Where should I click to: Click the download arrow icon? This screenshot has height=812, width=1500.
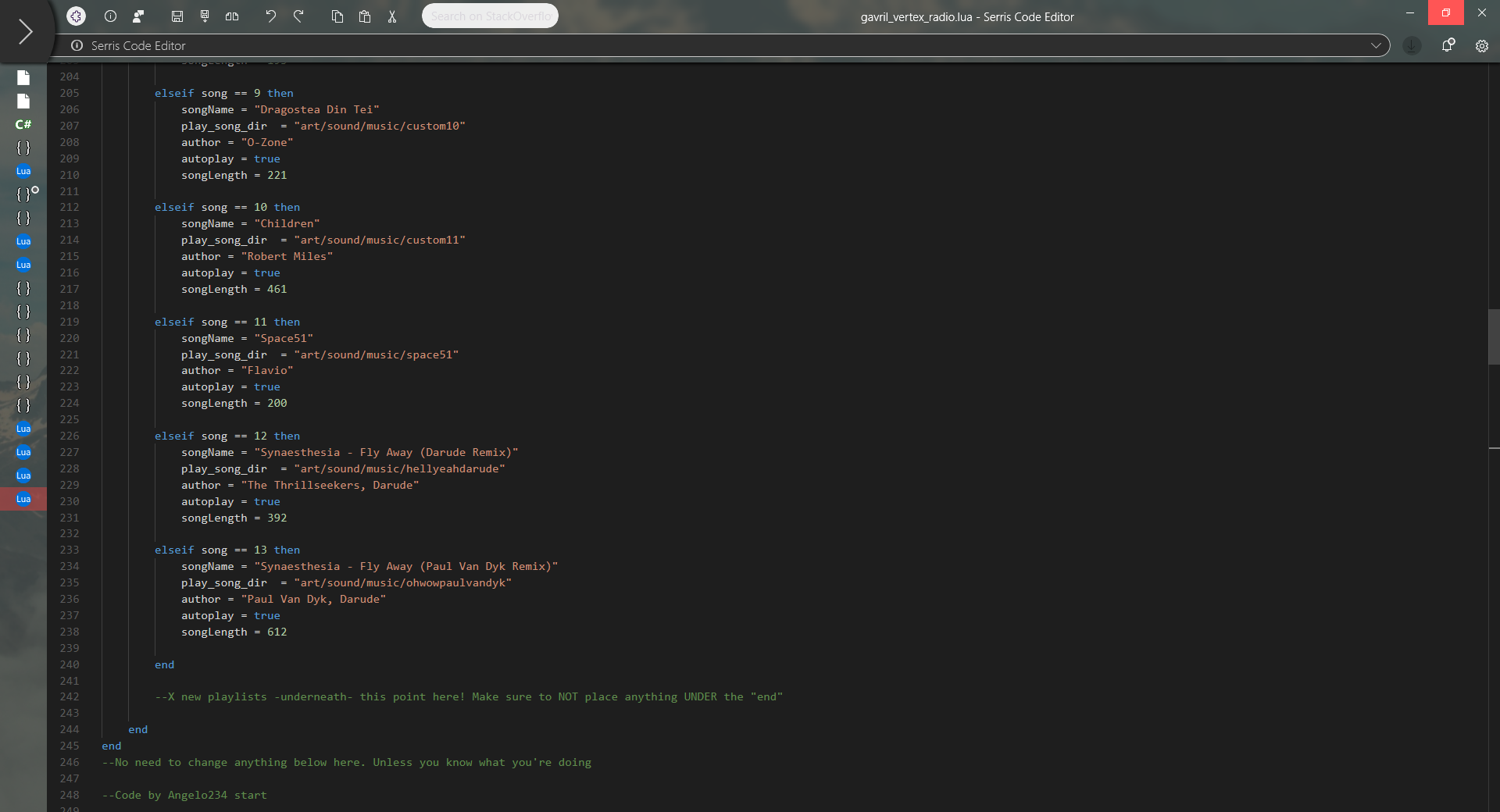[1412, 45]
